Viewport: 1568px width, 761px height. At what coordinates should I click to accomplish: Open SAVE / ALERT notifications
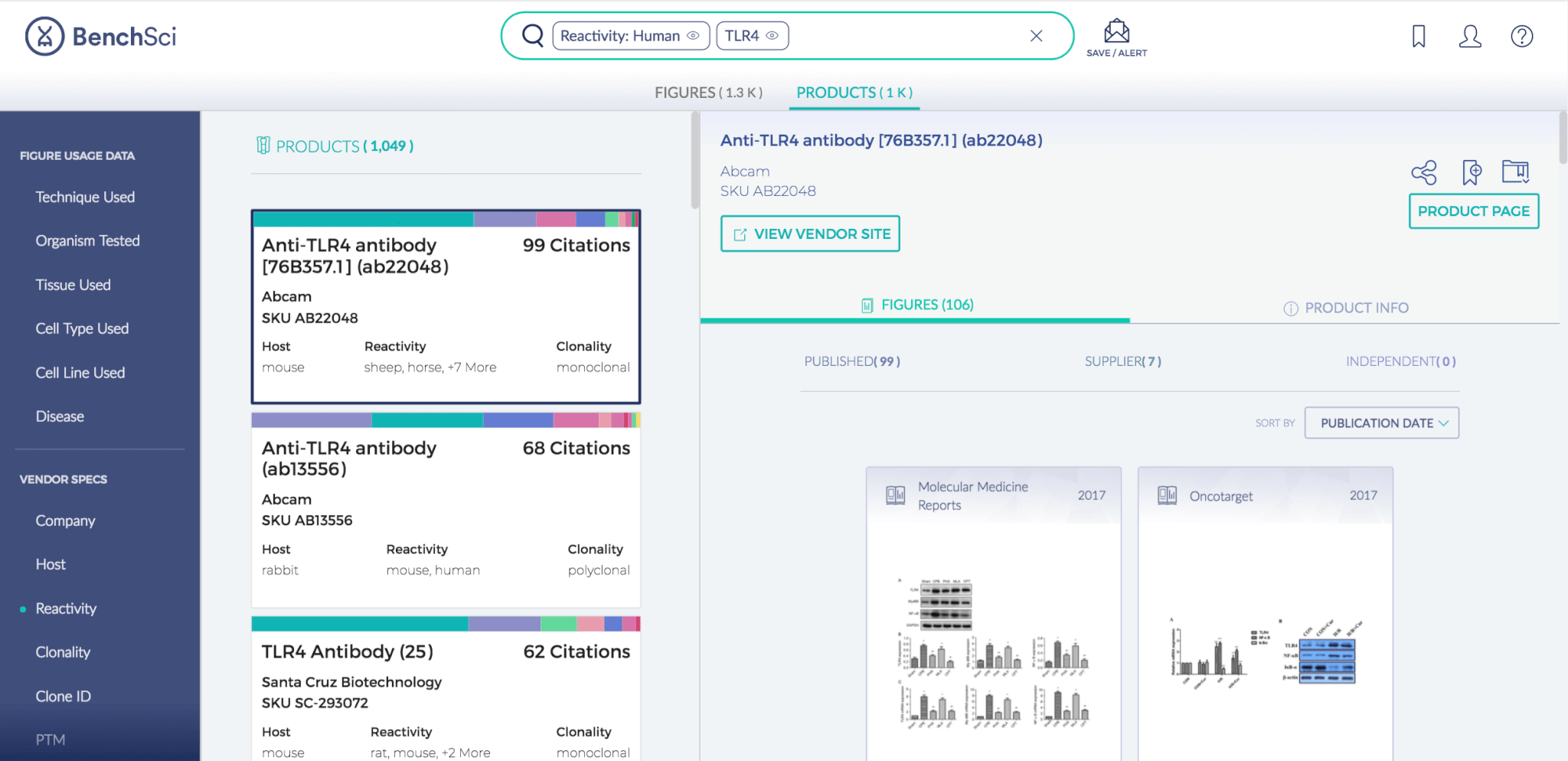[x=1117, y=35]
